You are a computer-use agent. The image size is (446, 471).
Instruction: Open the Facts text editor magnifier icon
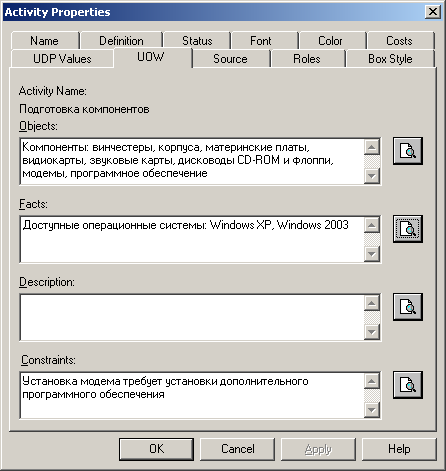click(408, 229)
